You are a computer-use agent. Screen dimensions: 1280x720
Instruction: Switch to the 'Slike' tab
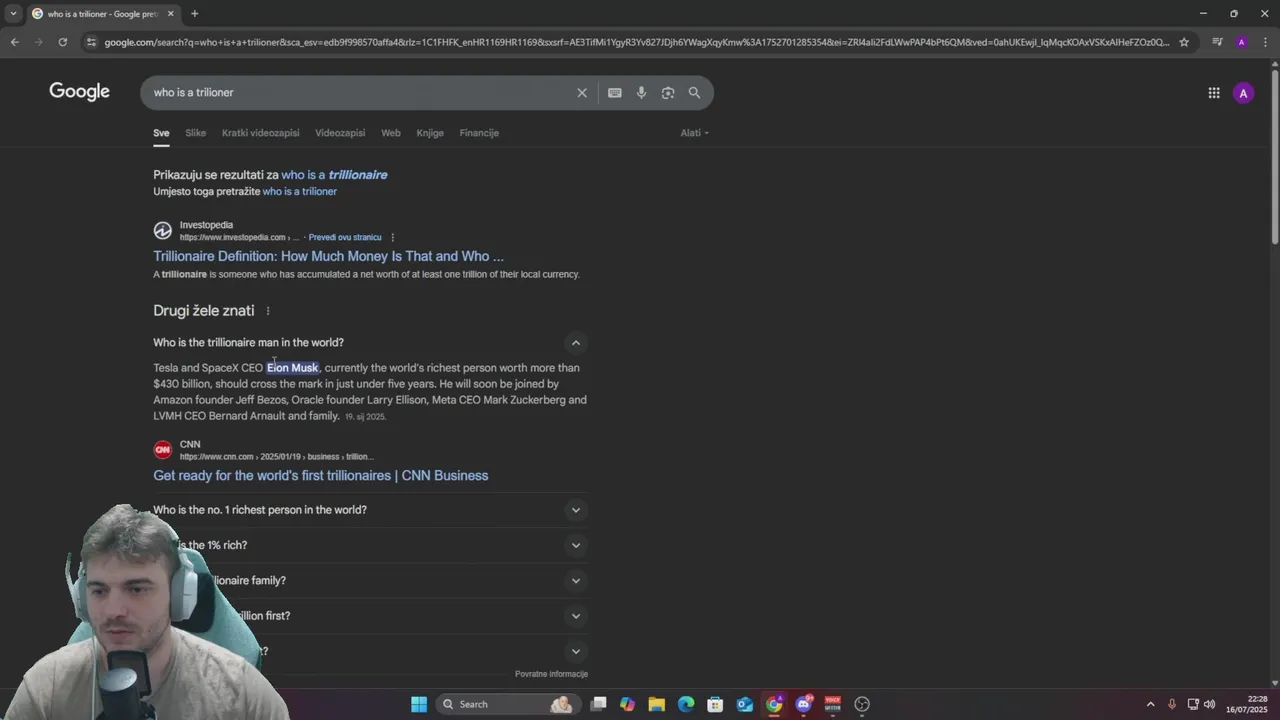click(x=195, y=133)
